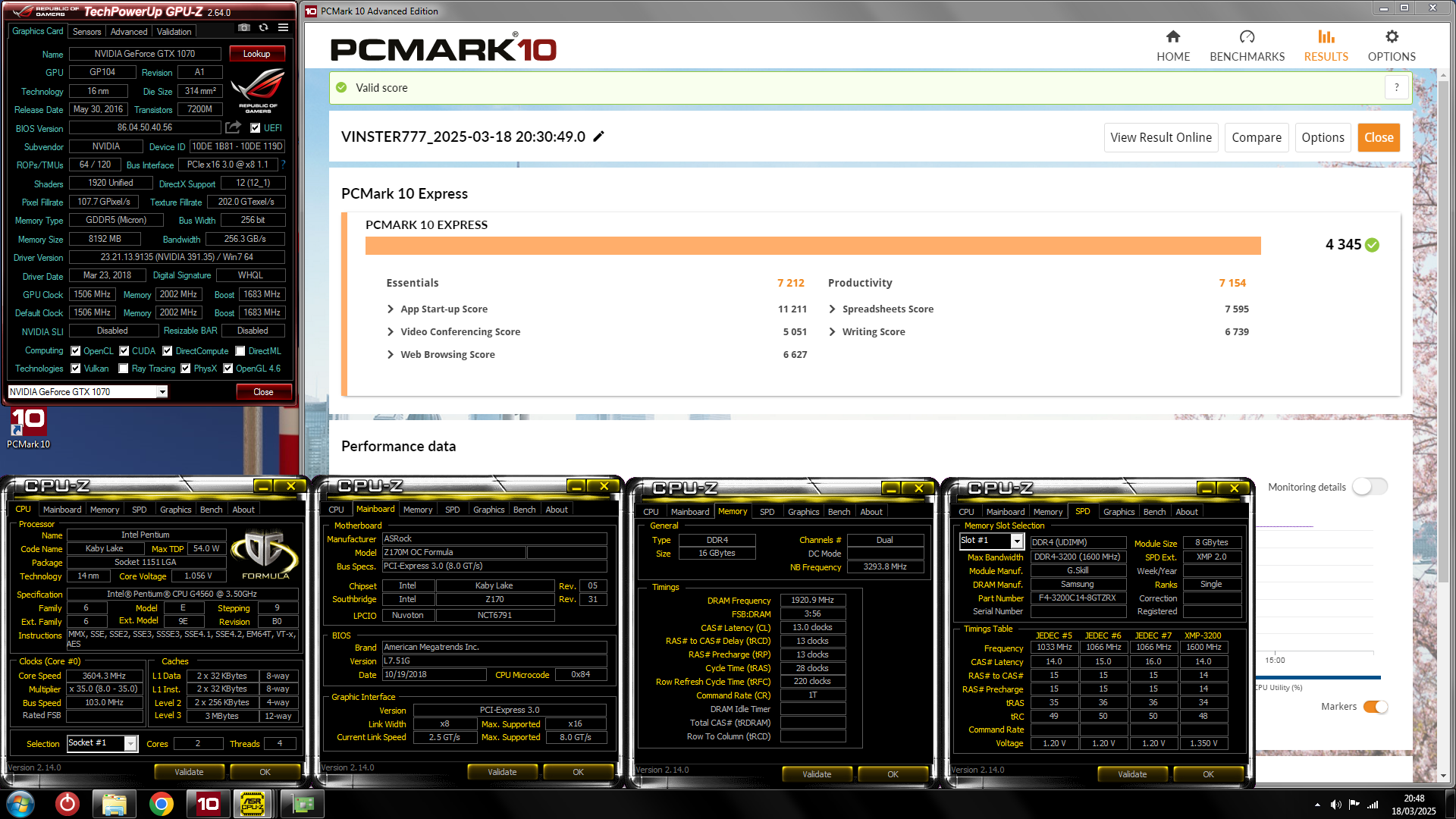Viewport: 1456px width, 819px height.
Task: Open the GPU-Z hamburger menu icon
Action: tap(283, 28)
